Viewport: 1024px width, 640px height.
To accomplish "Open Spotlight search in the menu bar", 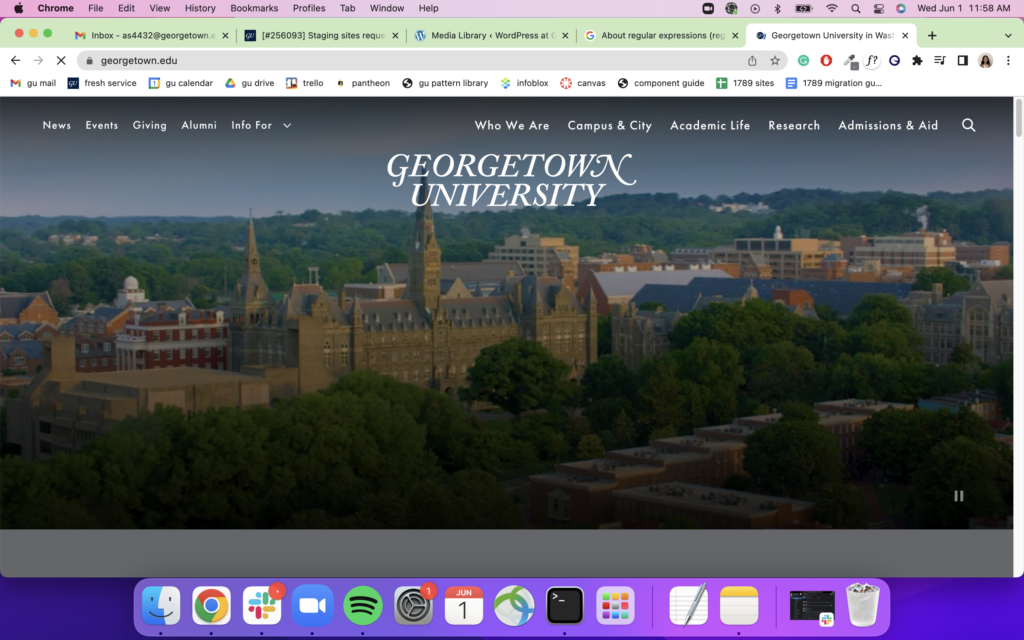I will (x=856, y=8).
